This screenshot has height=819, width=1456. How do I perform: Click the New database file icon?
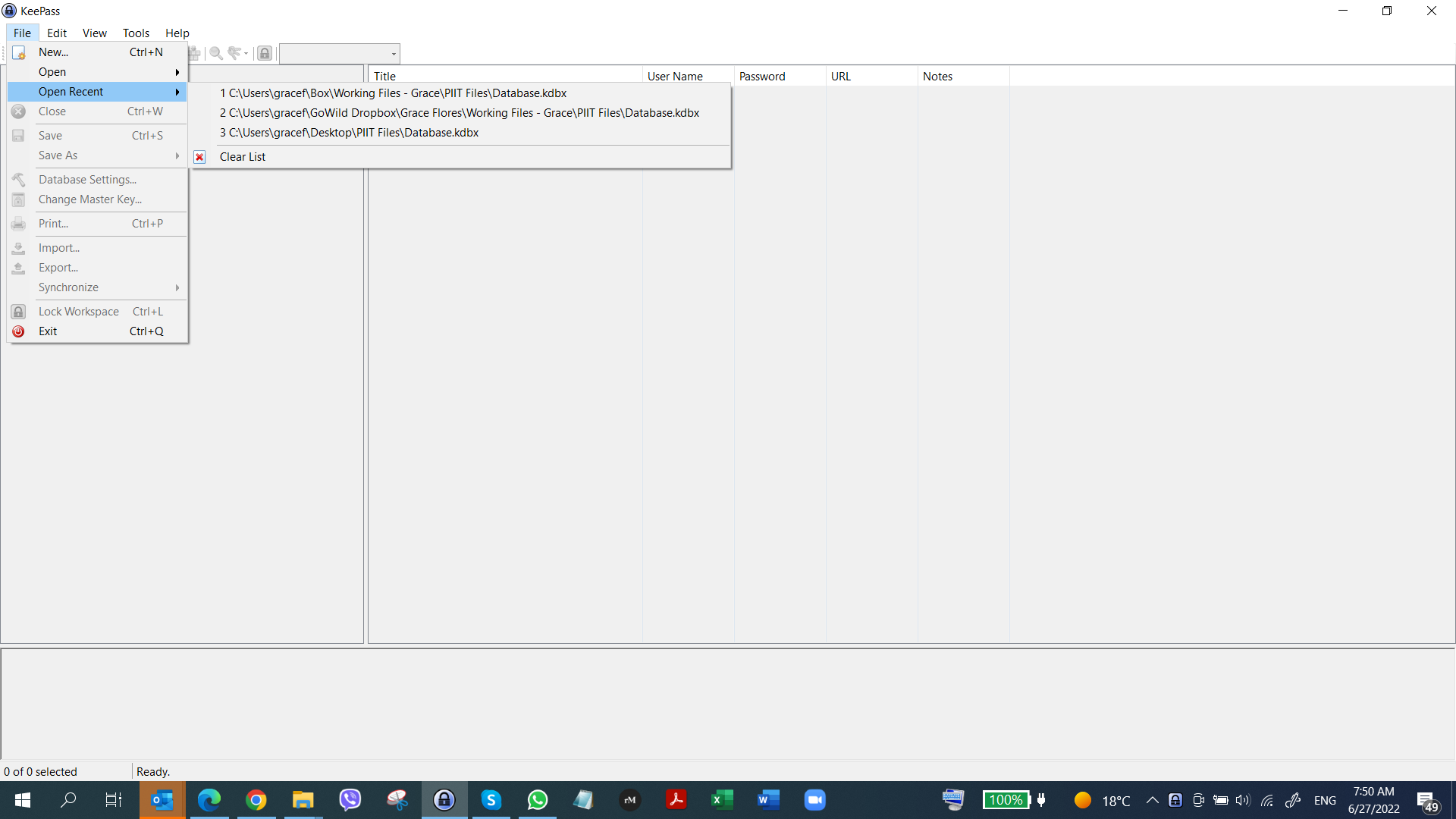(x=19, y=52)
